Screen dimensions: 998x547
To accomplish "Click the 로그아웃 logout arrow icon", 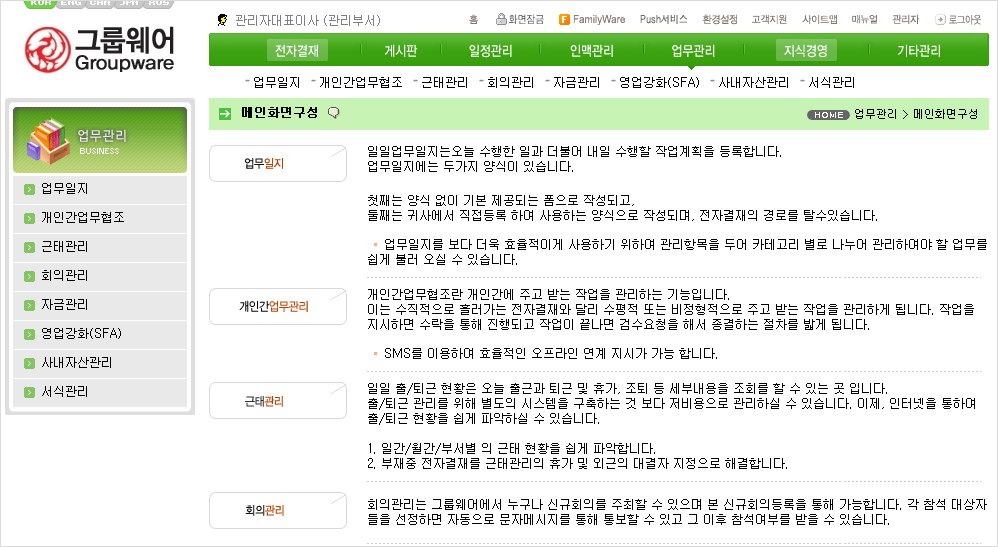I will [x=940, y=19].
